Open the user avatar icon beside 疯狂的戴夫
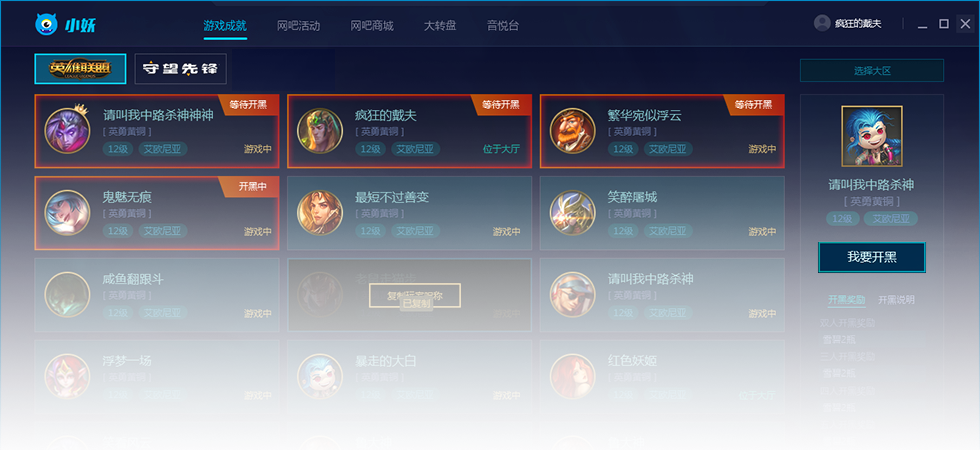This screenshot has height=450, width=980. (822, 23)
